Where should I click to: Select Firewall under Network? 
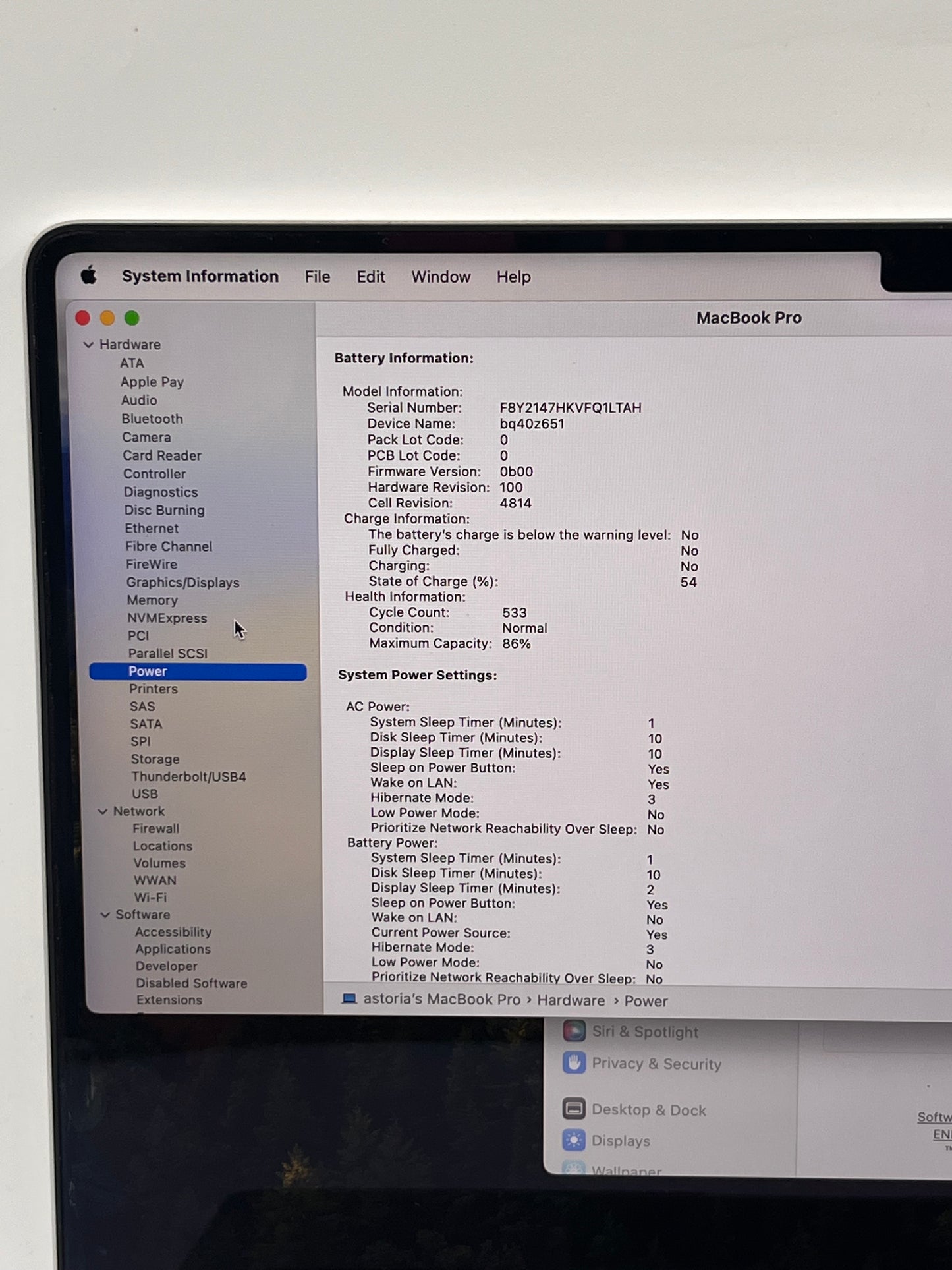coord(156,828)
